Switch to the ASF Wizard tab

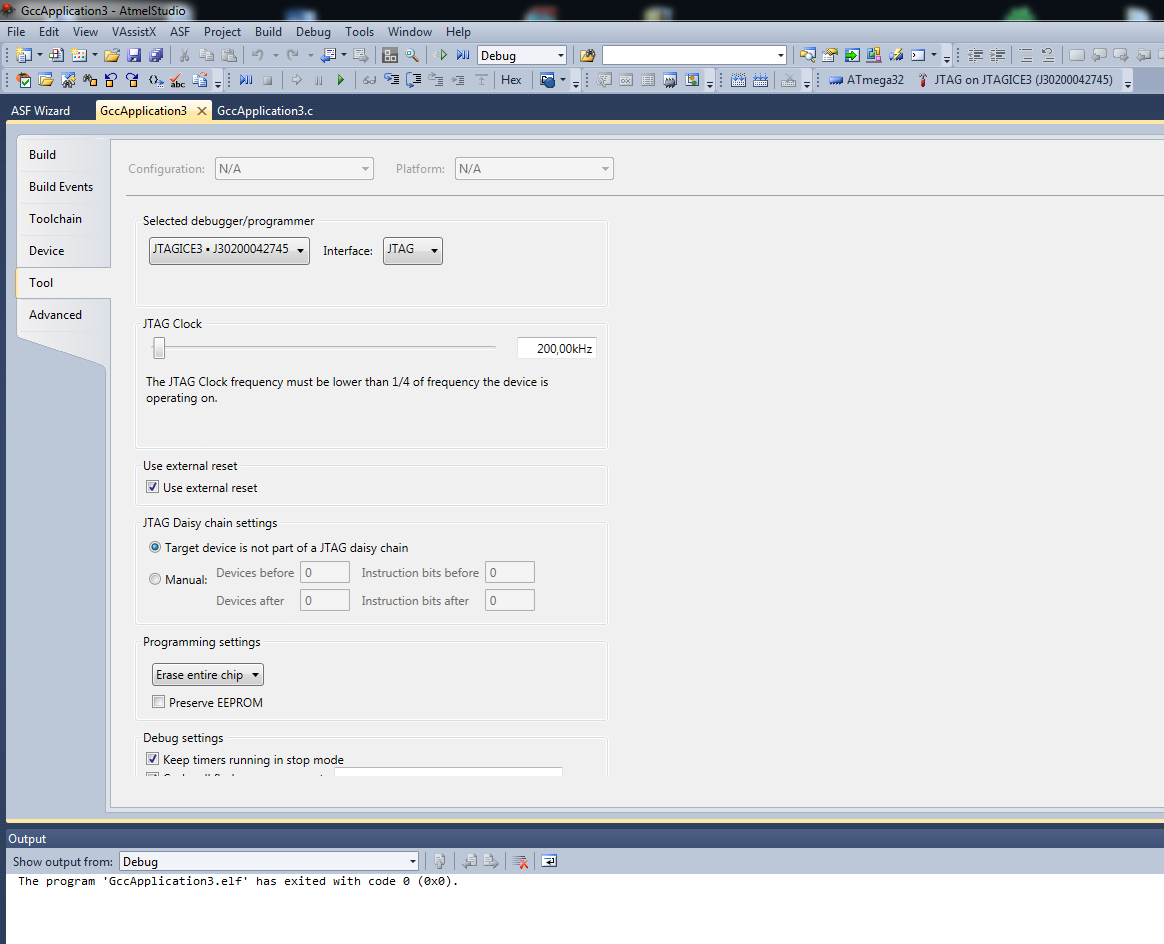[41, 111]
